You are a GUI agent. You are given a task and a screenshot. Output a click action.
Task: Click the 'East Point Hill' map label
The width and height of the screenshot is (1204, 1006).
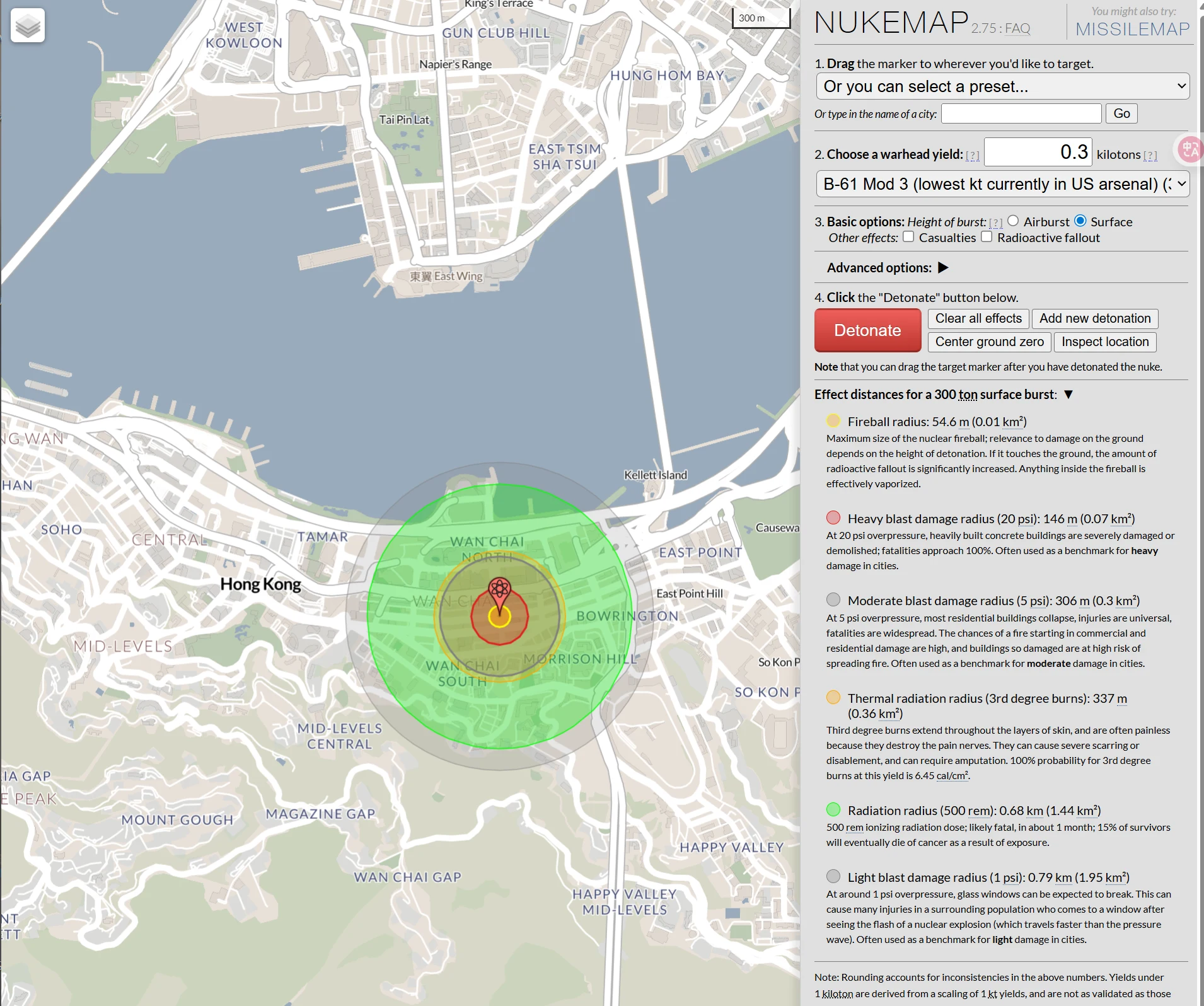pos(690,593)
